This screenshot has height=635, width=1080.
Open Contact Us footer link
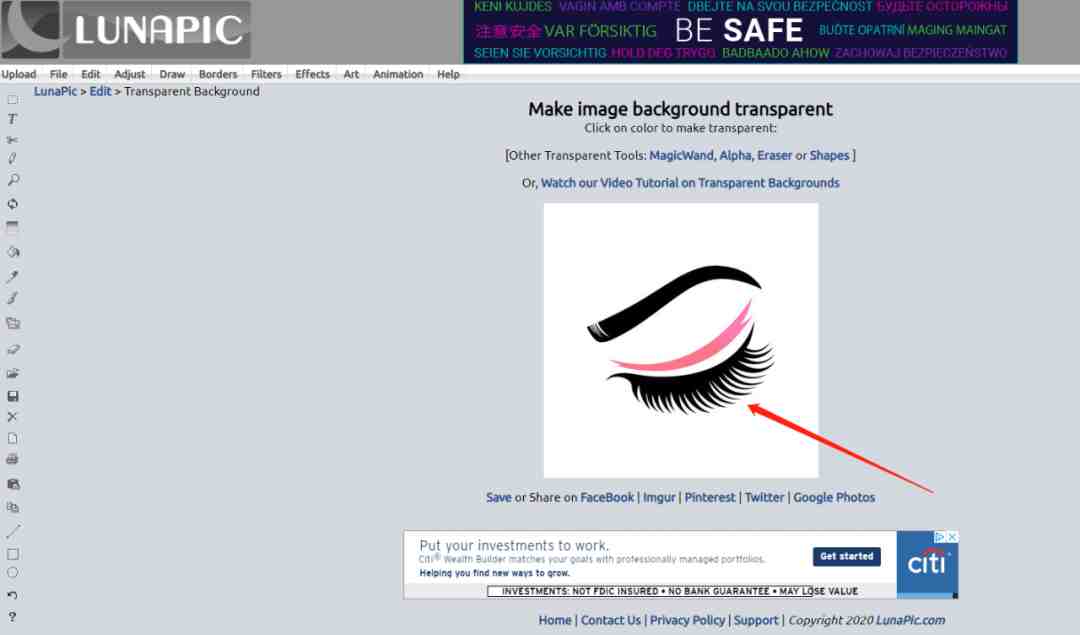pos(611,621)
